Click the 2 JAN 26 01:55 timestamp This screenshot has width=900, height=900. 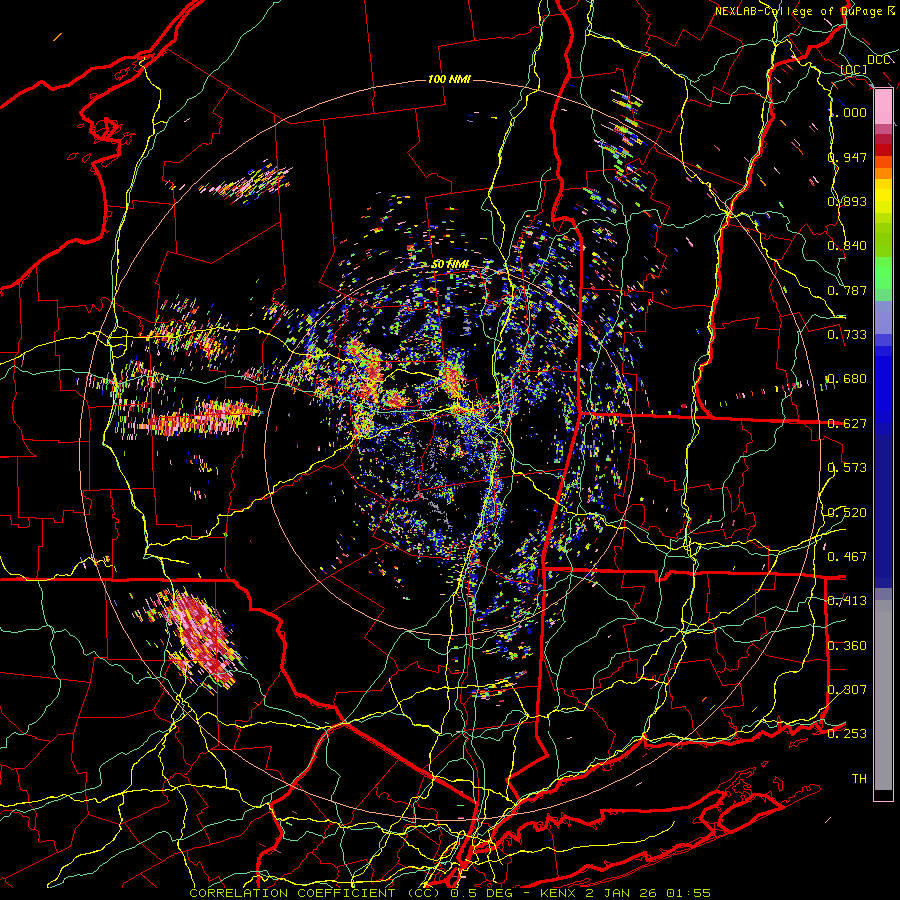coord(649,893)
